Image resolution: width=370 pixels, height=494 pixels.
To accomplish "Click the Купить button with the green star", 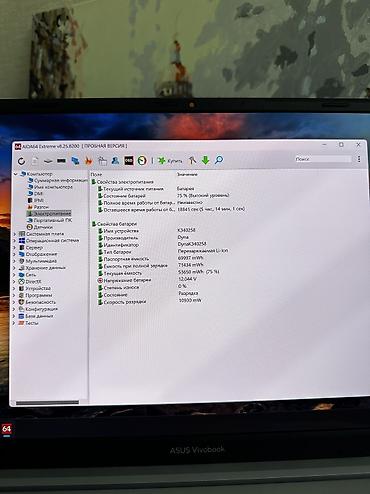I will [x=170, y=161].
